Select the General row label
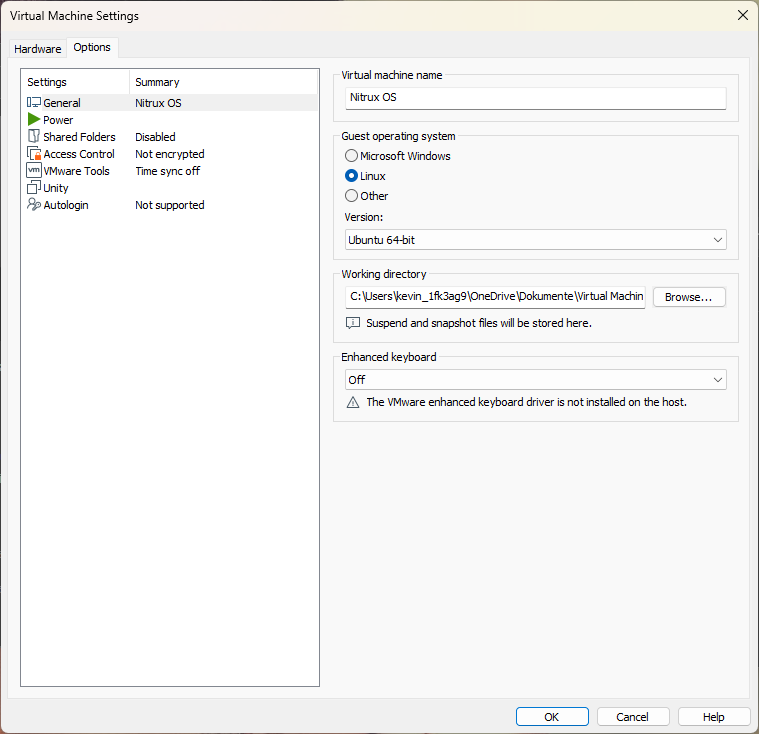The image size is (759, 734). tap(62, 103)
